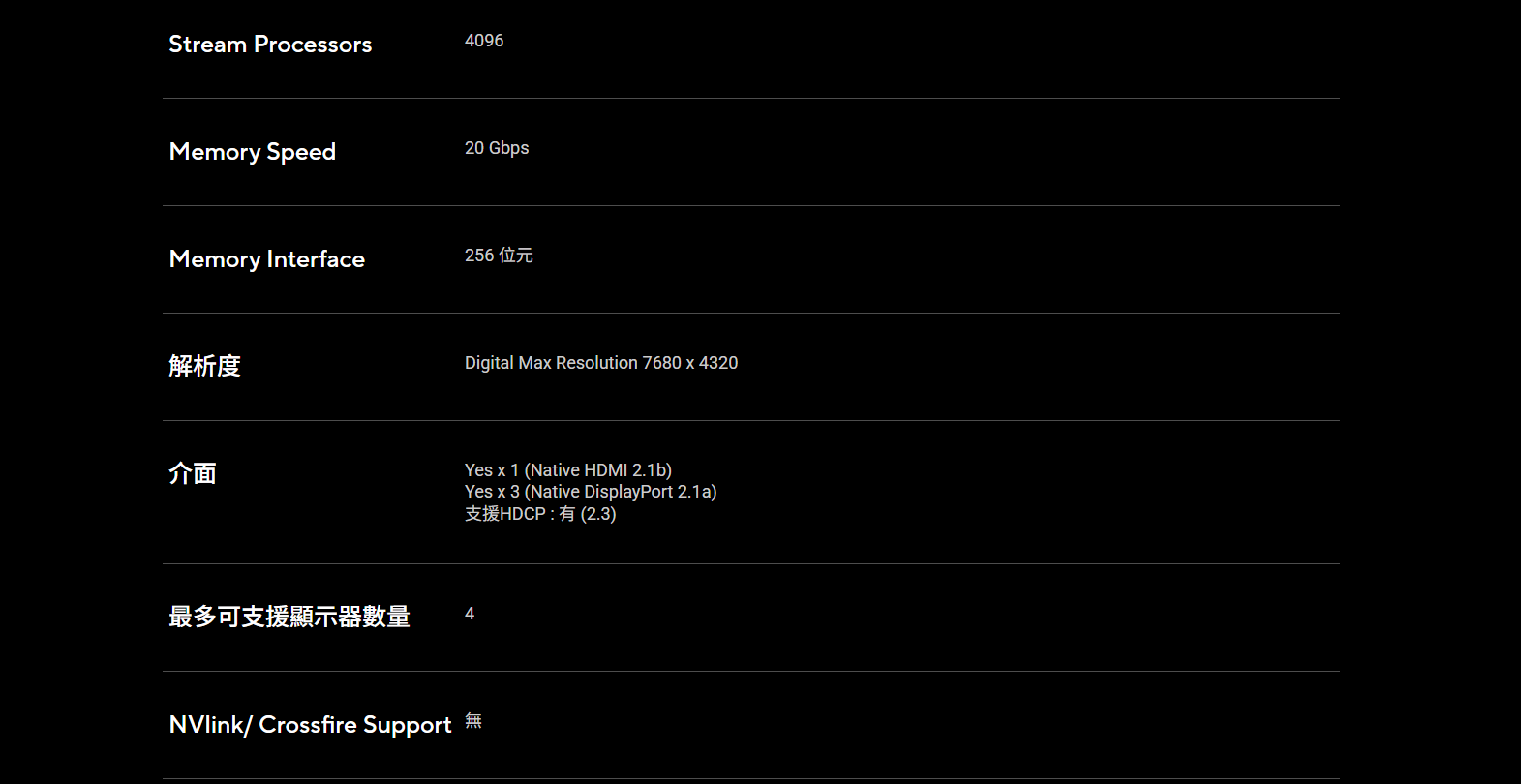Click the 256 位元 memory interface value

point(499,256)
